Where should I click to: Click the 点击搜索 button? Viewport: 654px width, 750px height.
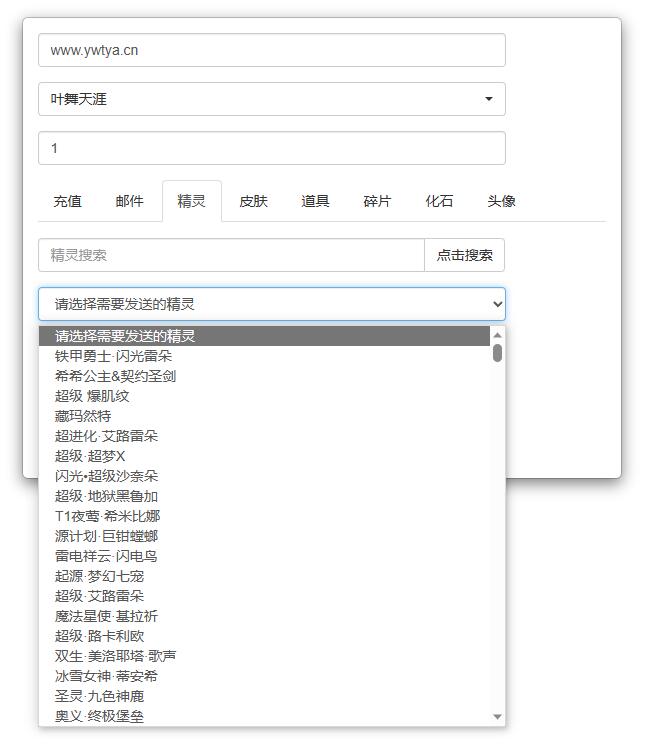(465, 255)
